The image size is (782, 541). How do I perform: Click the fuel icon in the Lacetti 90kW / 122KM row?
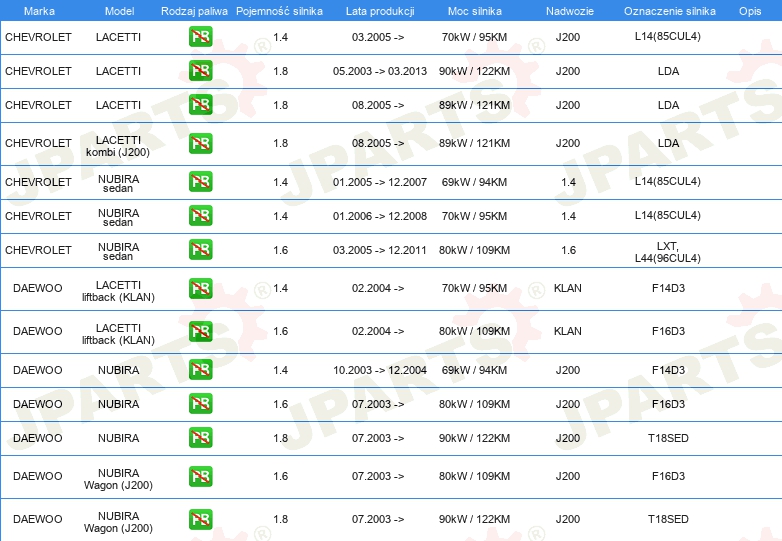click(x=200, y=71)
